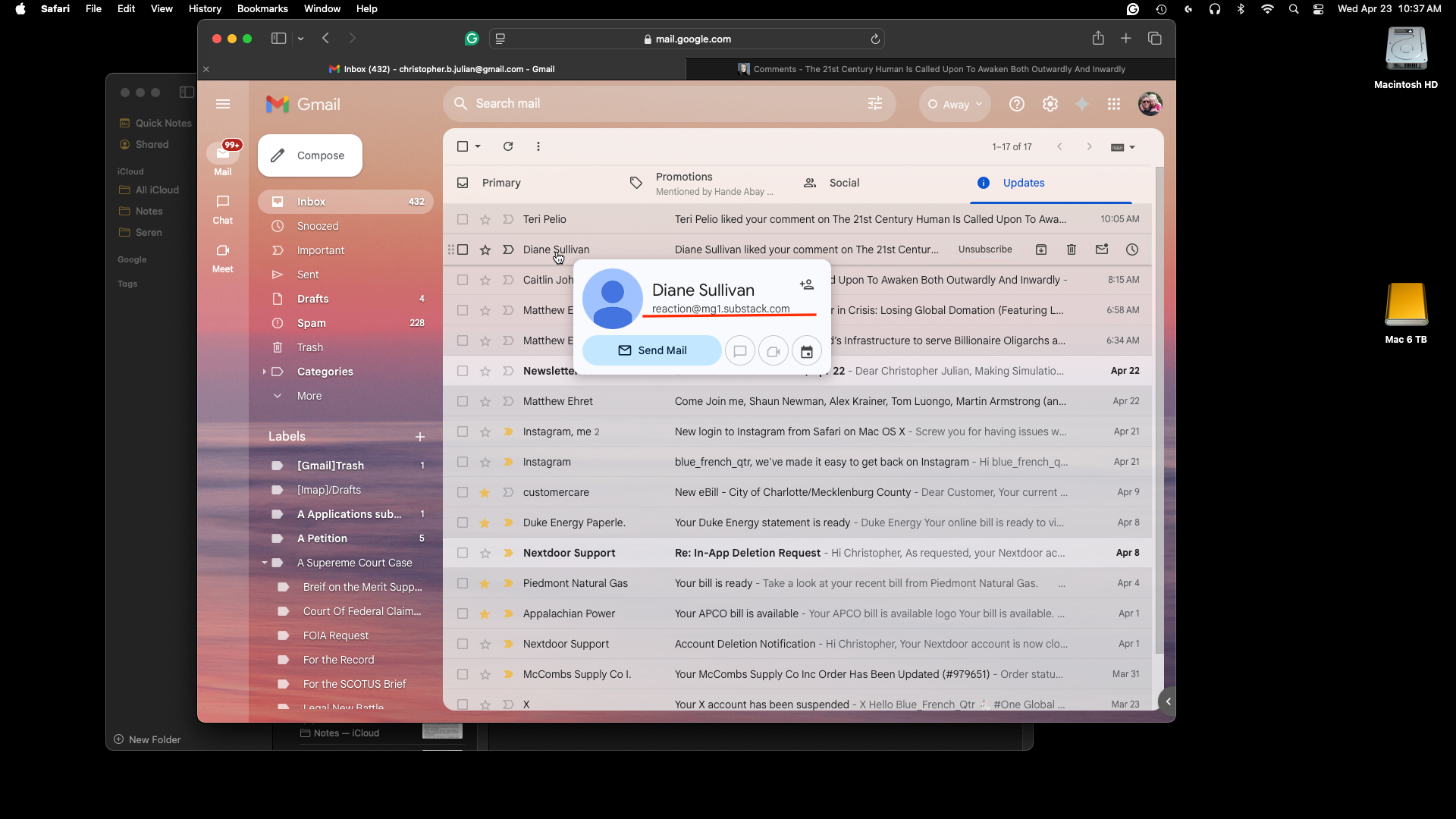Open the Bookmarks menu in menu bar
Viewport: 1456px width, 819px height.
pos(262,8)
